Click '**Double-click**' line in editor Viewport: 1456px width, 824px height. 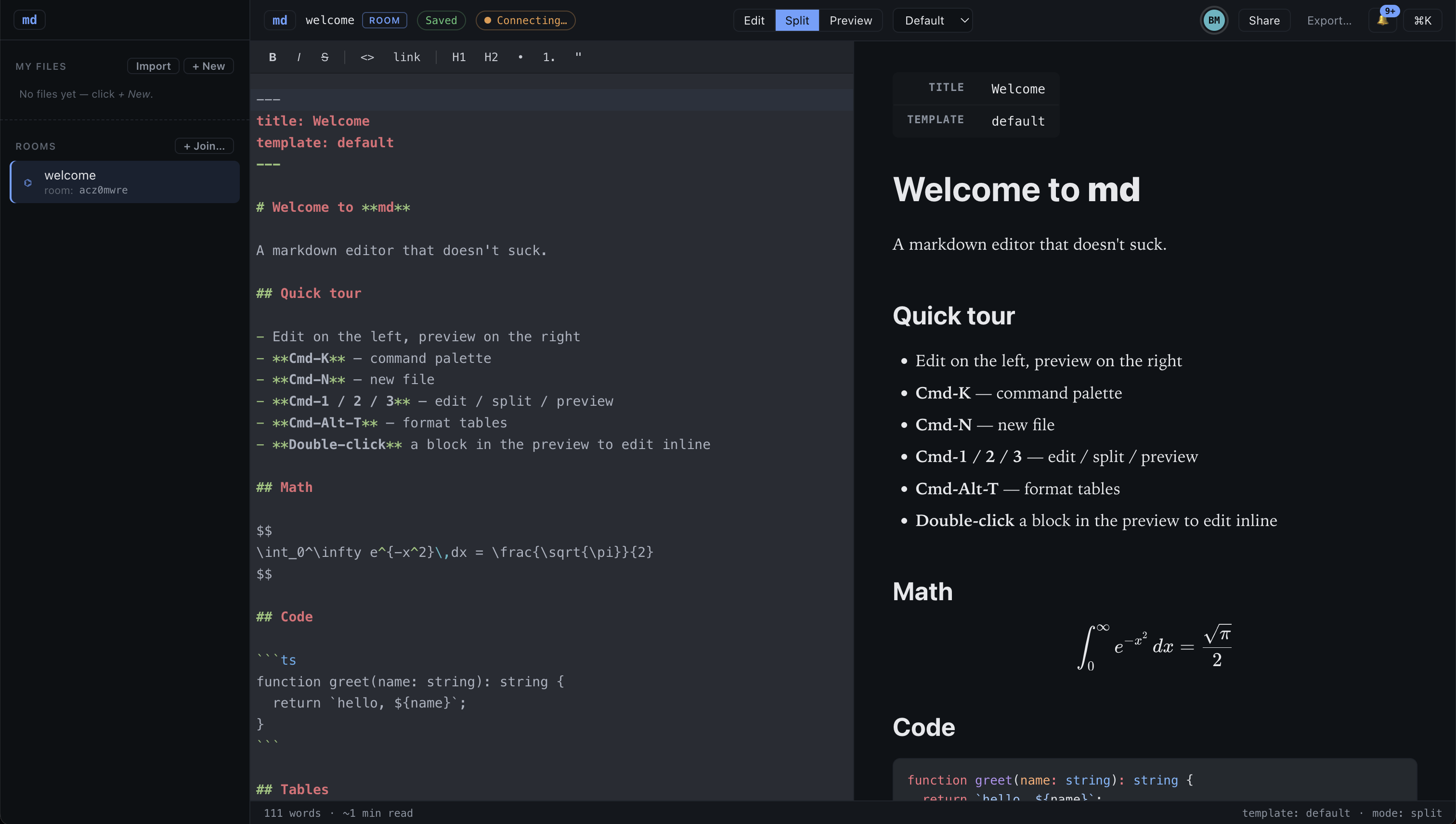(x=483, y=444)
